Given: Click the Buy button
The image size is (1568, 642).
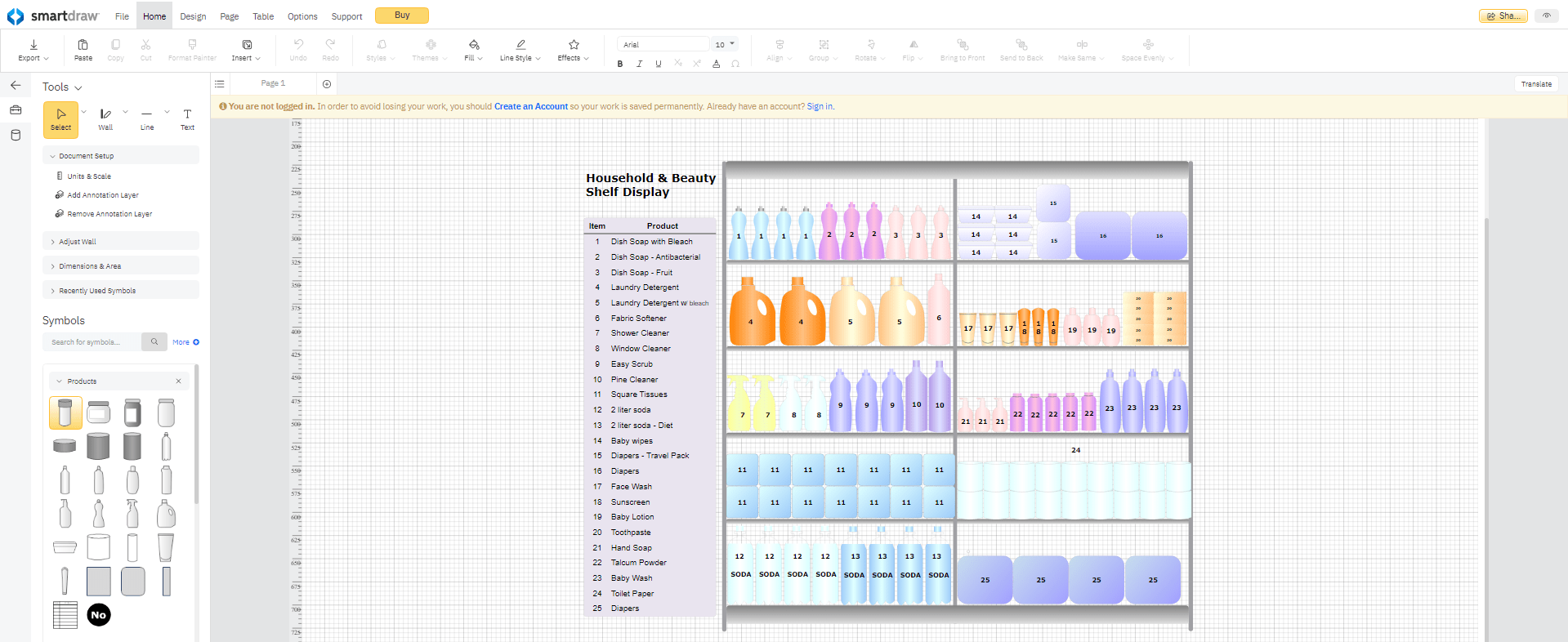Looking at the screenshot, I should tap(402, 16).
